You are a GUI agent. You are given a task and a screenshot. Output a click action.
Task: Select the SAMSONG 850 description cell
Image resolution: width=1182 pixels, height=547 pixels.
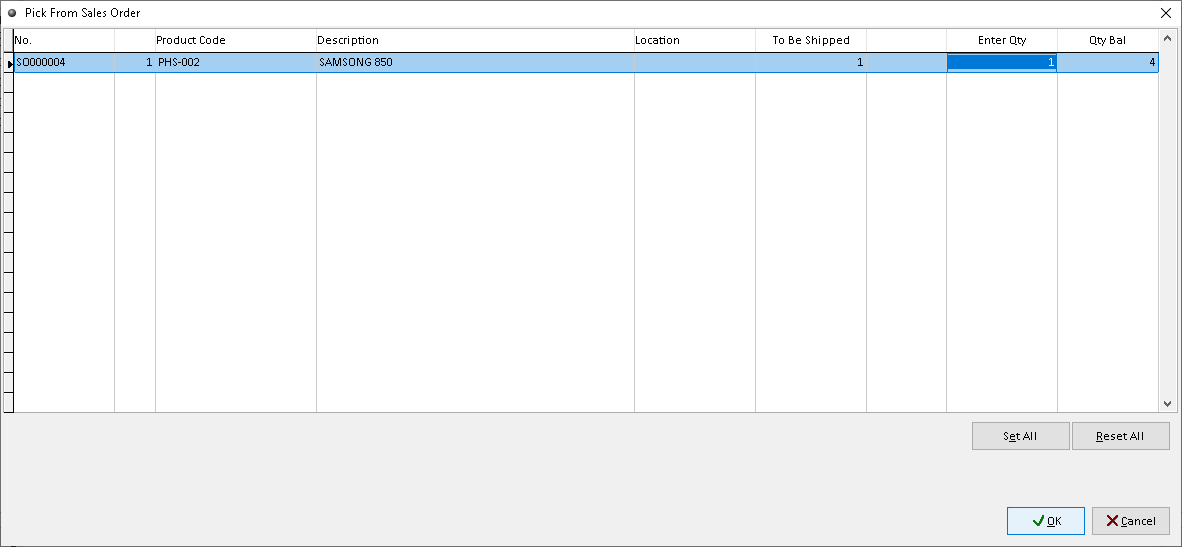[x=476, y=63]
